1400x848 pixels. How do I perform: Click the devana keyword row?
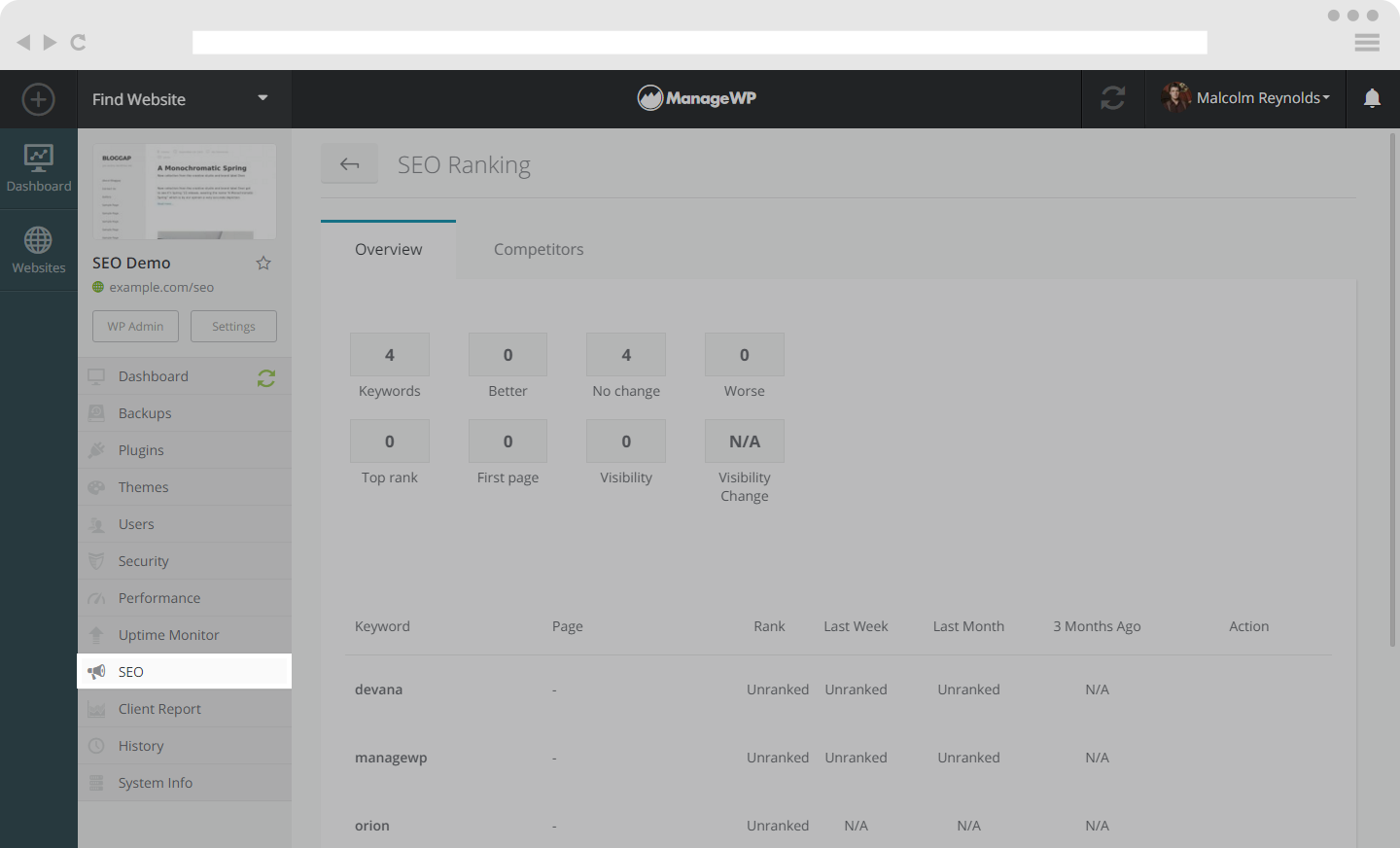[838, 689]
